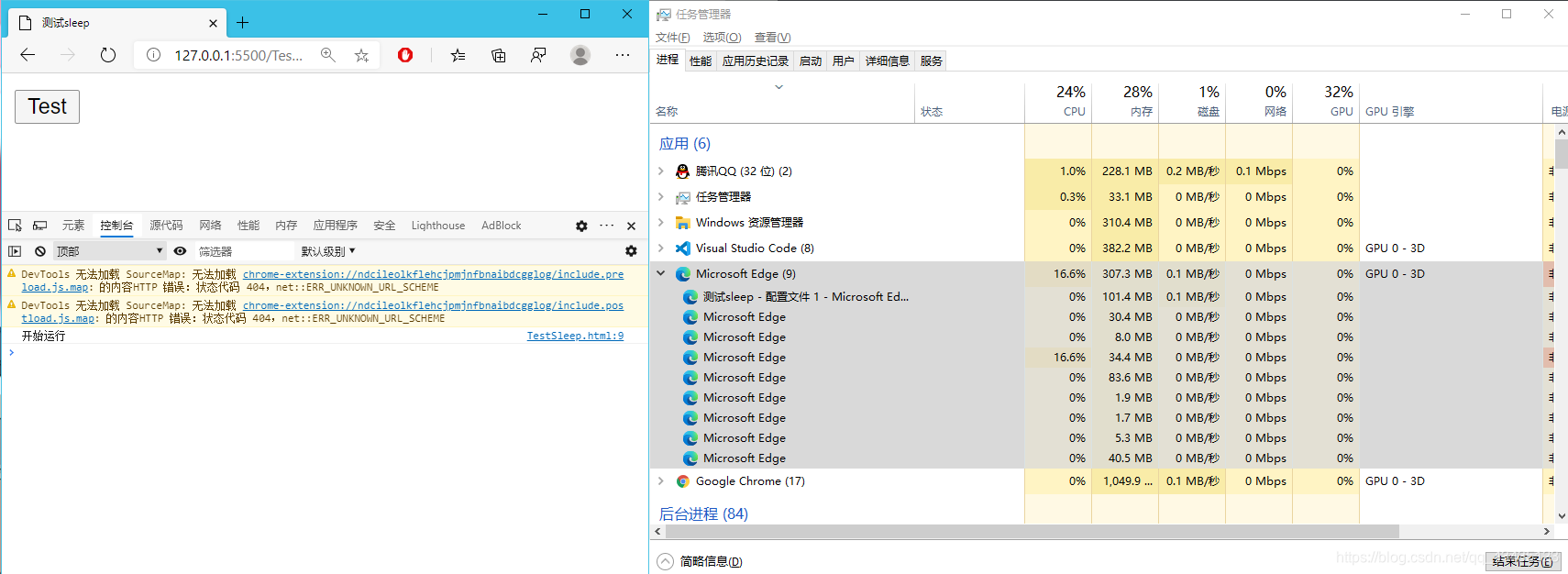
Task: Toggle DevTools device emulation icon
Action: pos(39,226)
